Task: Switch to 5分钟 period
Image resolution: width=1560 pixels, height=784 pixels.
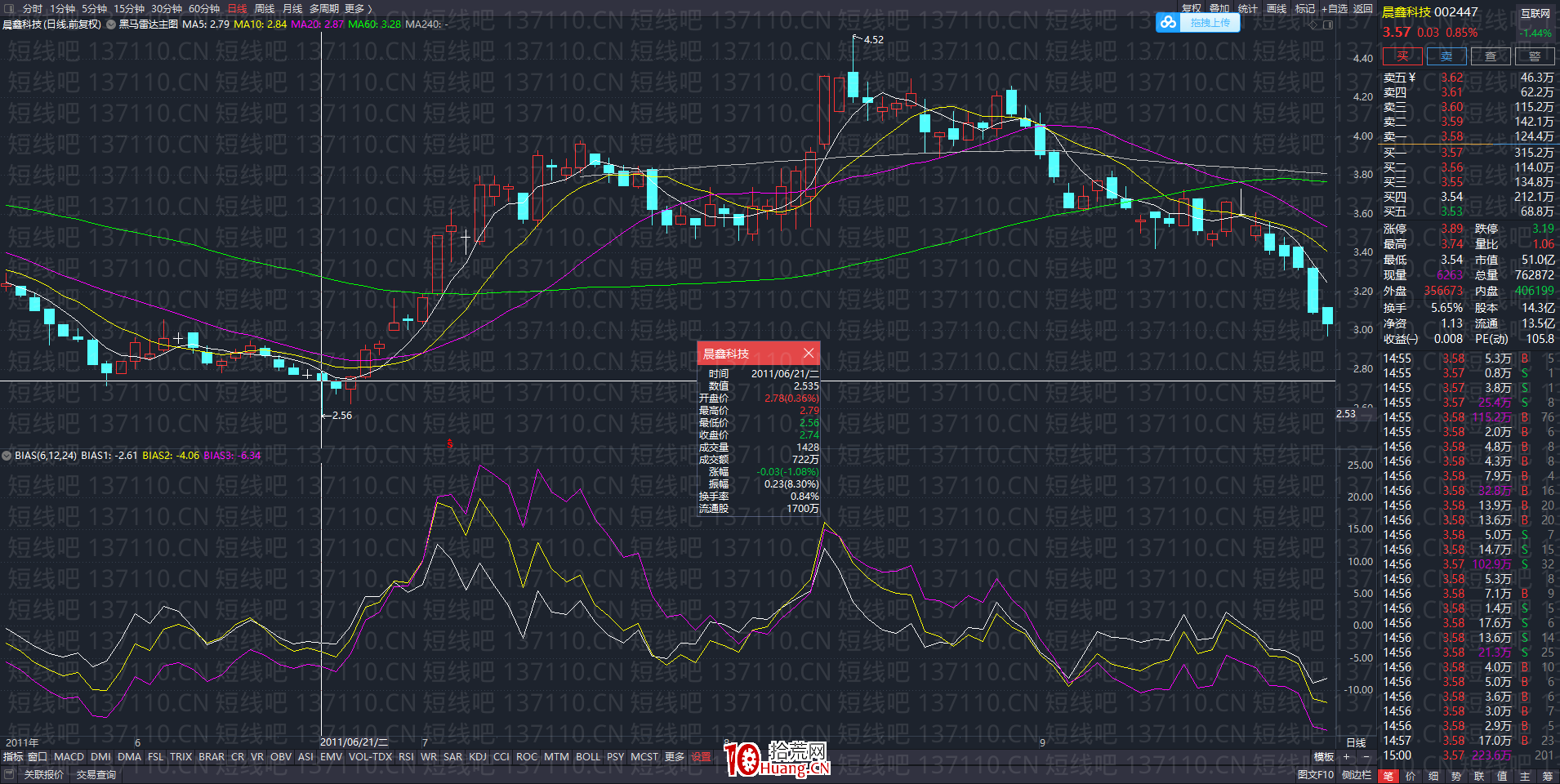Action: coord(94,9)
